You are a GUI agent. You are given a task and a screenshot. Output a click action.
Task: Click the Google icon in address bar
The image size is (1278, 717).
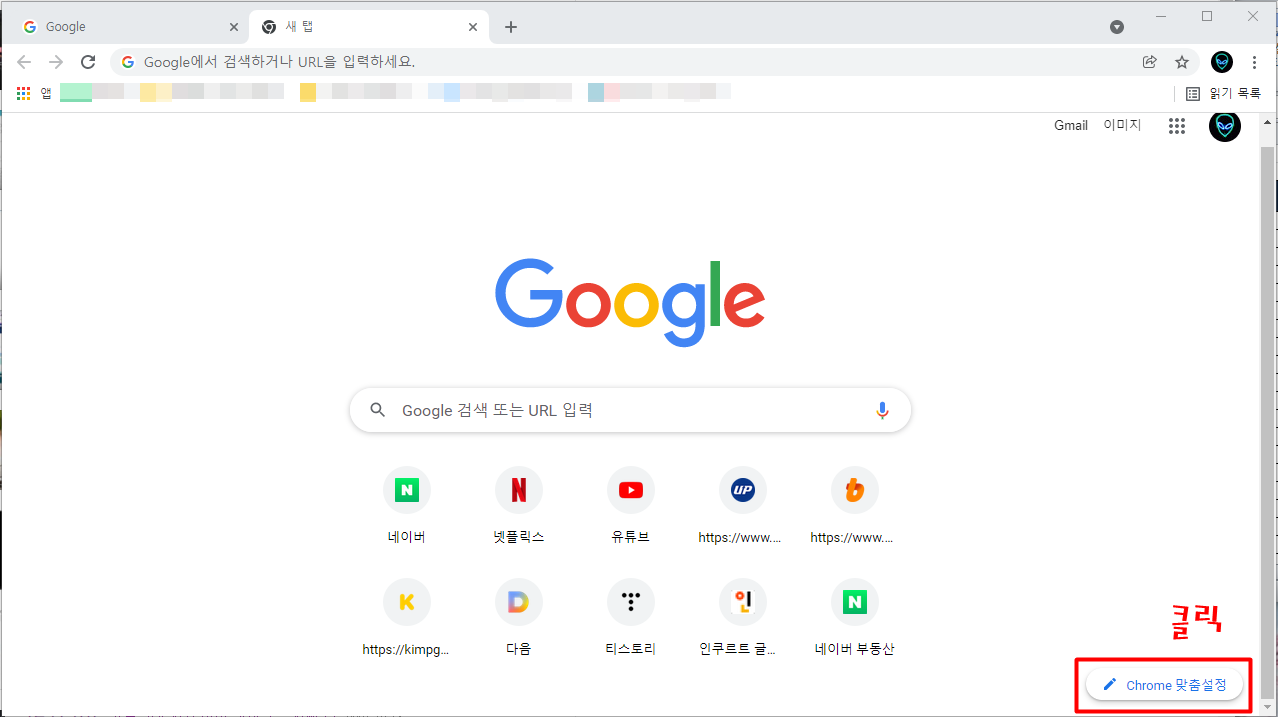pos(127,62)
